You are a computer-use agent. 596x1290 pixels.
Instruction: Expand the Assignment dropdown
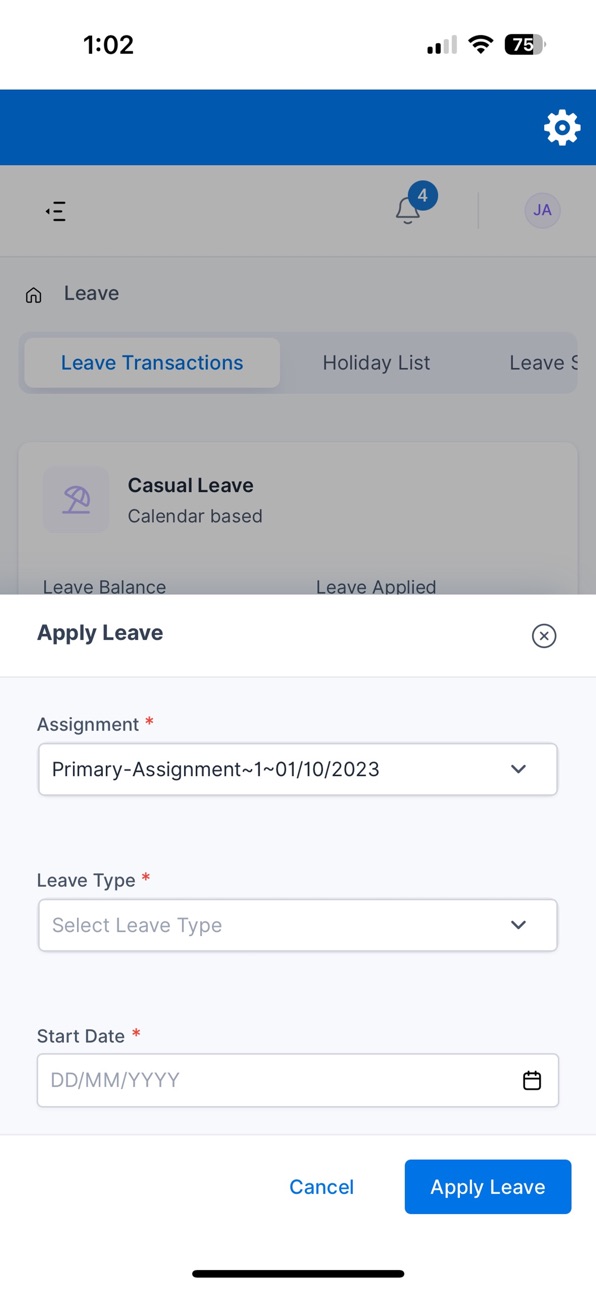(x=298, y=769)
